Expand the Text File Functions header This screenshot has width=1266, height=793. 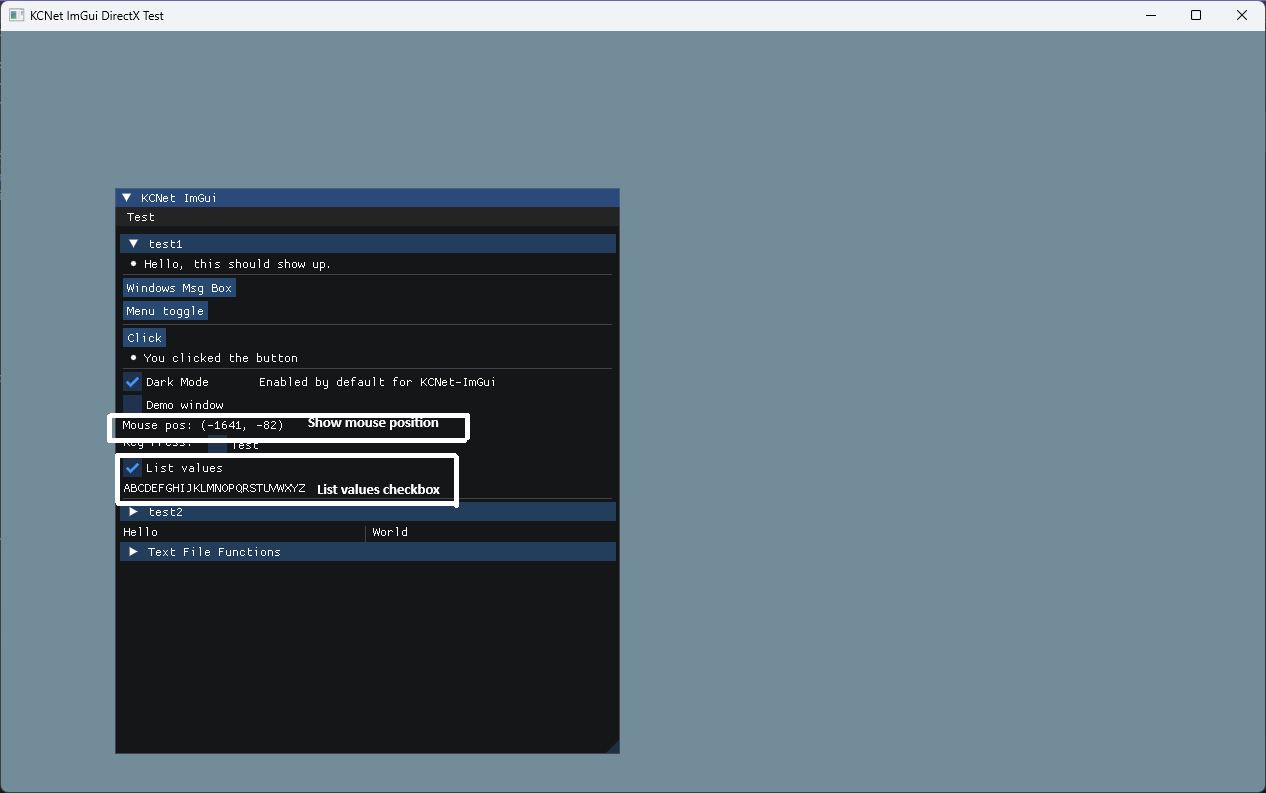pyautogui.click(x=368, y=552)
